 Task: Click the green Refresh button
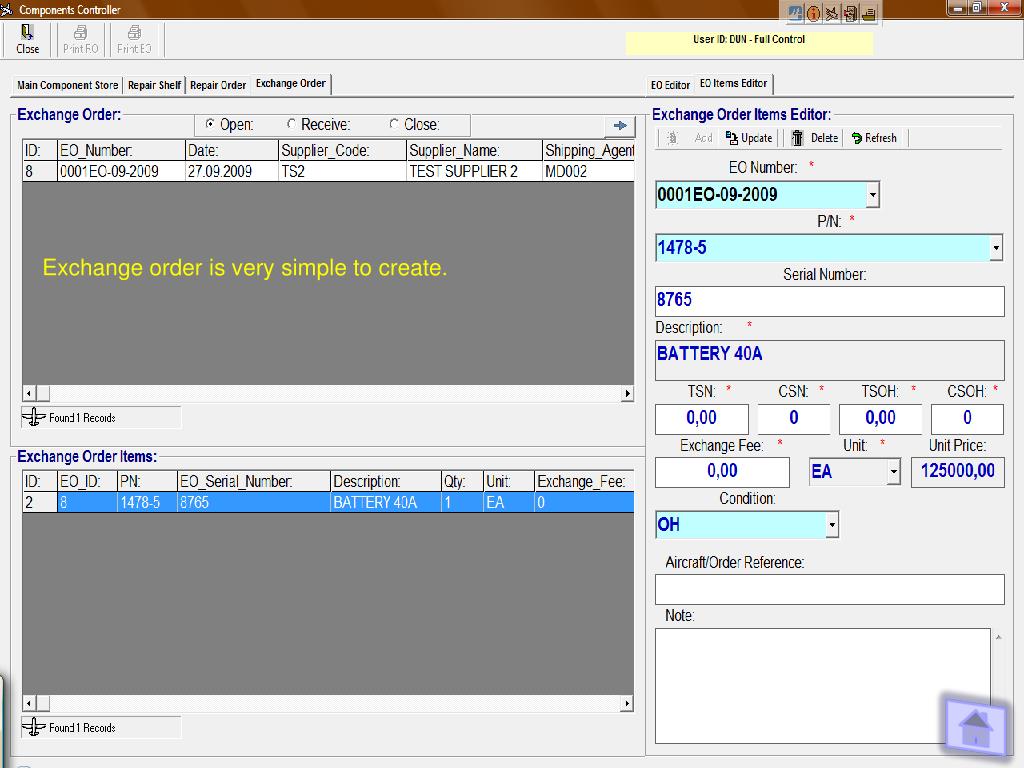point(874,138)
